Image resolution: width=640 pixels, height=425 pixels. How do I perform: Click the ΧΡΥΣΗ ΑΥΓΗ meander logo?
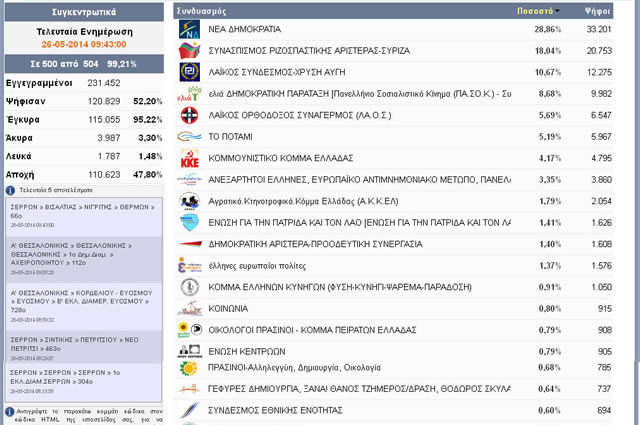point(189,73)
